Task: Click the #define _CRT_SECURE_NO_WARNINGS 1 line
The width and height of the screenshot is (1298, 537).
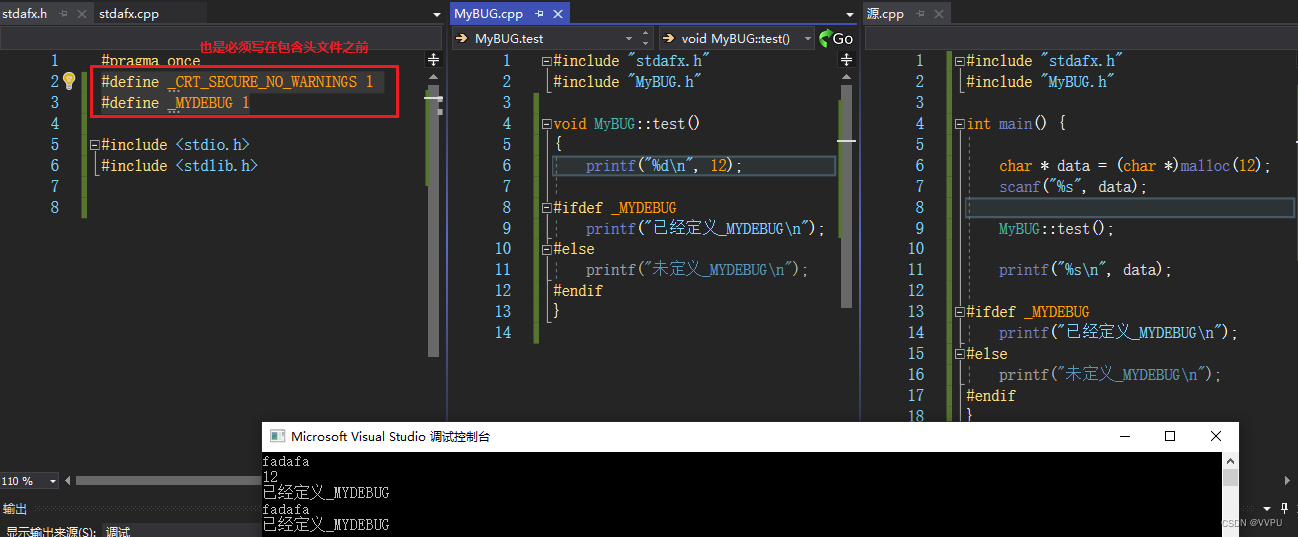Action: [237, 82]
